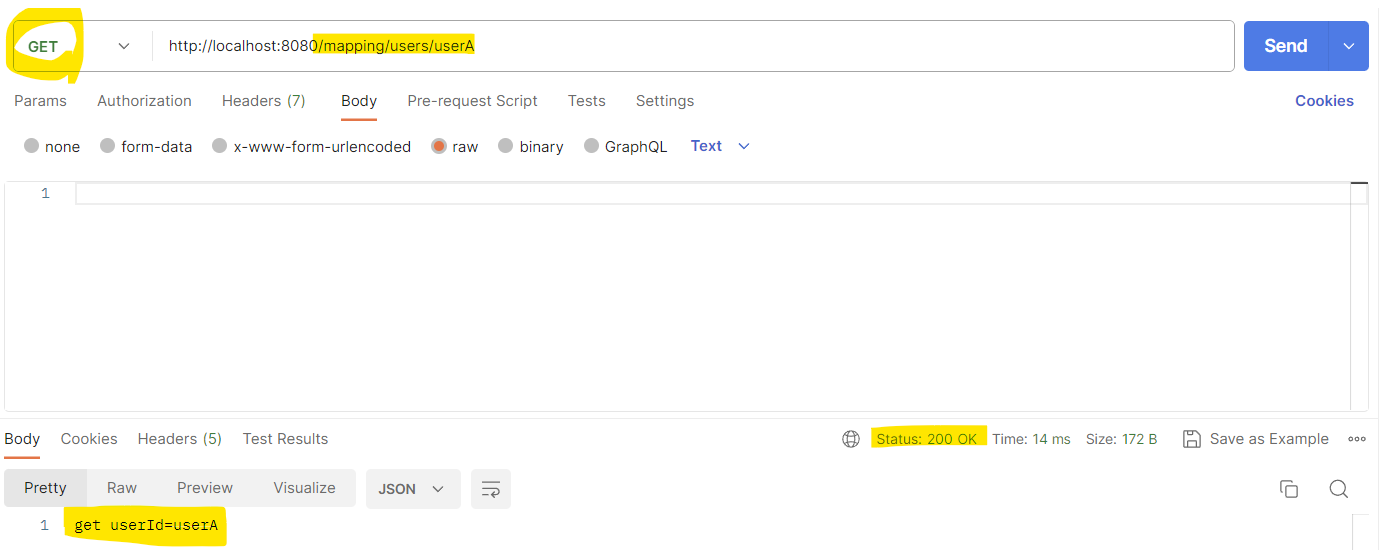Image resolution: width=1382 pixels, height=550 pixels.
Task: Click the Send button
Action: click(1286, 46)
